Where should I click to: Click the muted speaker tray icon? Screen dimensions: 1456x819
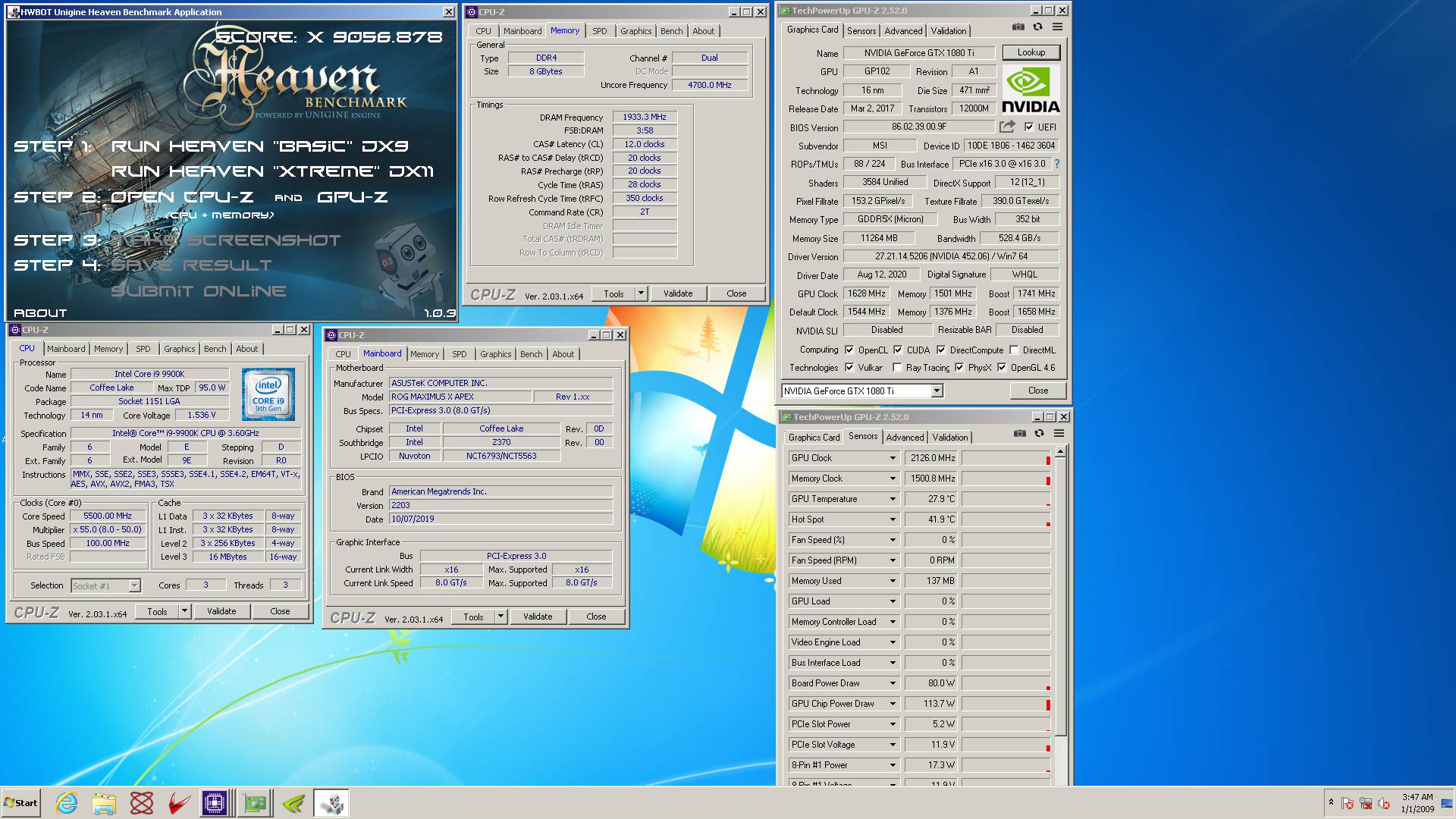point(1384,803)
